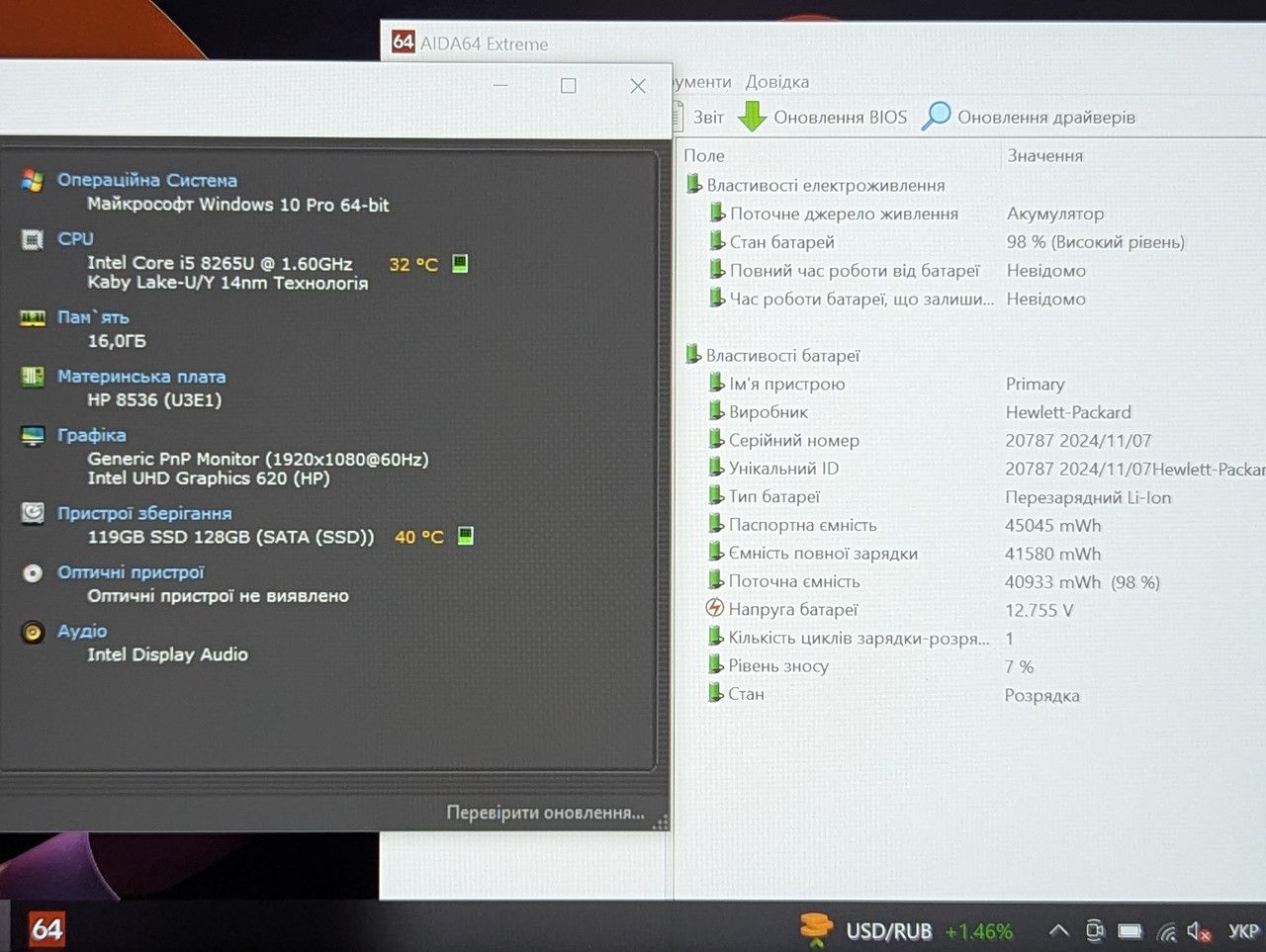Click the Оновлення драйверів toolbar button

(x=1029, y=117)
